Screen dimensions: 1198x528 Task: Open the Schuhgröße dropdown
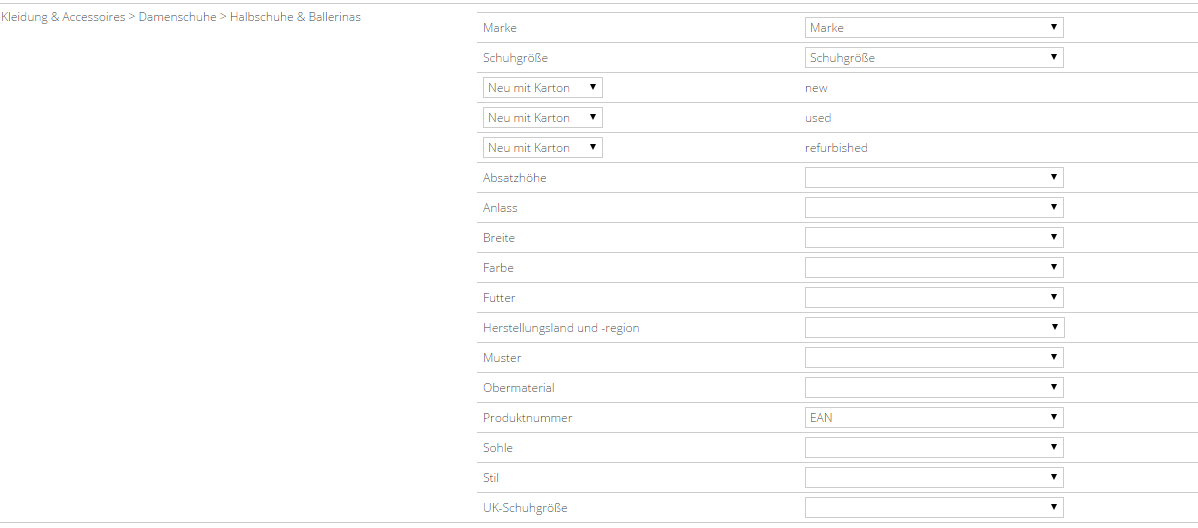tap(933, 58)
